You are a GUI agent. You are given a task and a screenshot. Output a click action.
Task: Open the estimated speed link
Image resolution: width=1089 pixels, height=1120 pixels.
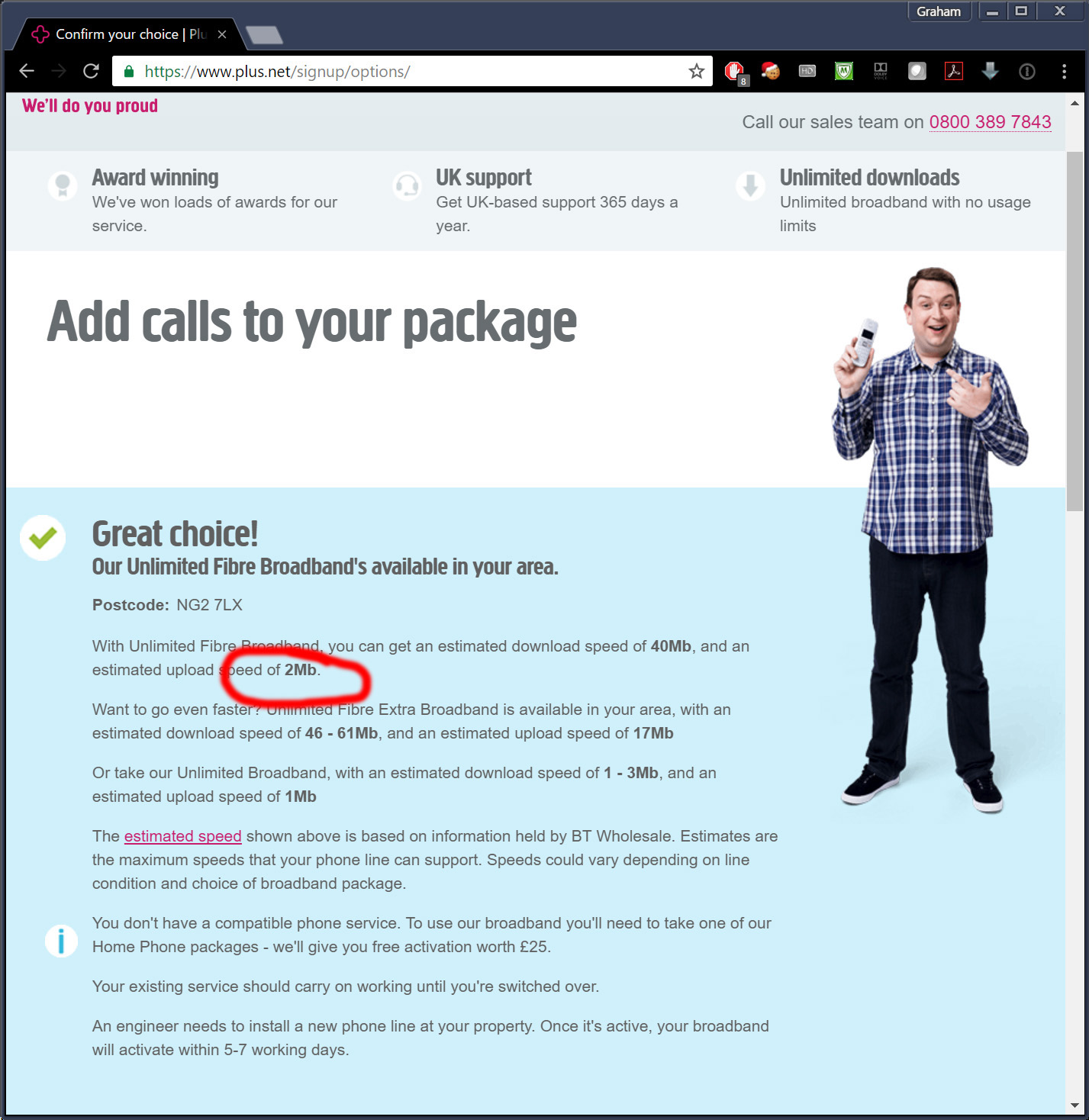pyautogui.click(x=182, y=836)
